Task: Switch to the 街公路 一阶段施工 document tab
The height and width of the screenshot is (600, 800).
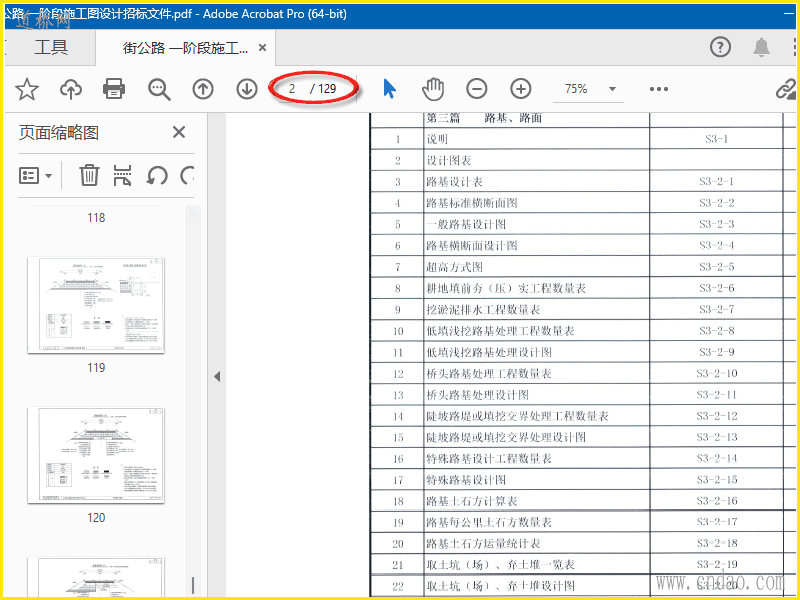Action: coord(185,48)
